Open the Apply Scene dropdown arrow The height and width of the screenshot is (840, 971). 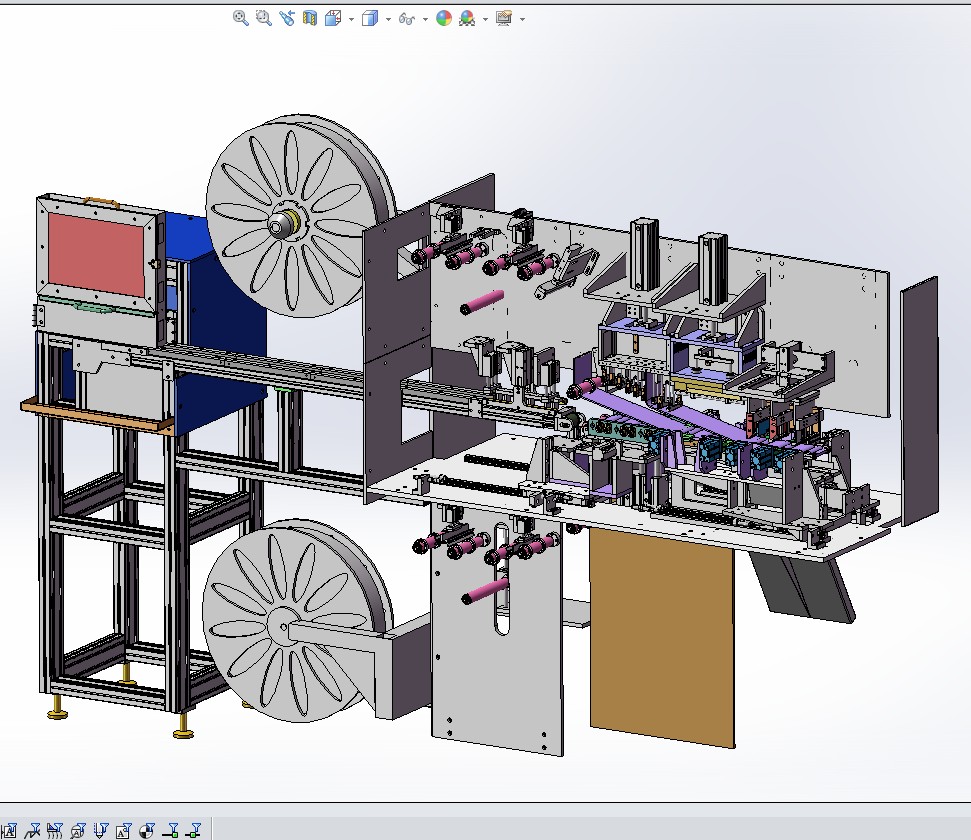(x=485, y=19)
